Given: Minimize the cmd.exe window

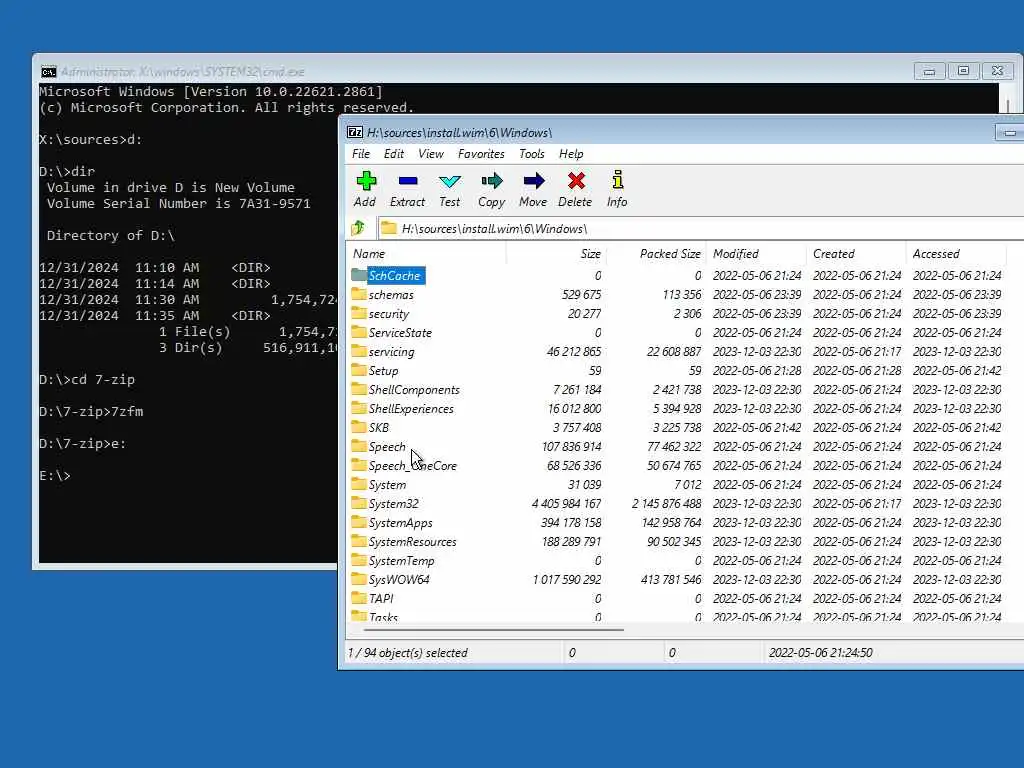Looking at the screenshot, I should tap(929, 71).
